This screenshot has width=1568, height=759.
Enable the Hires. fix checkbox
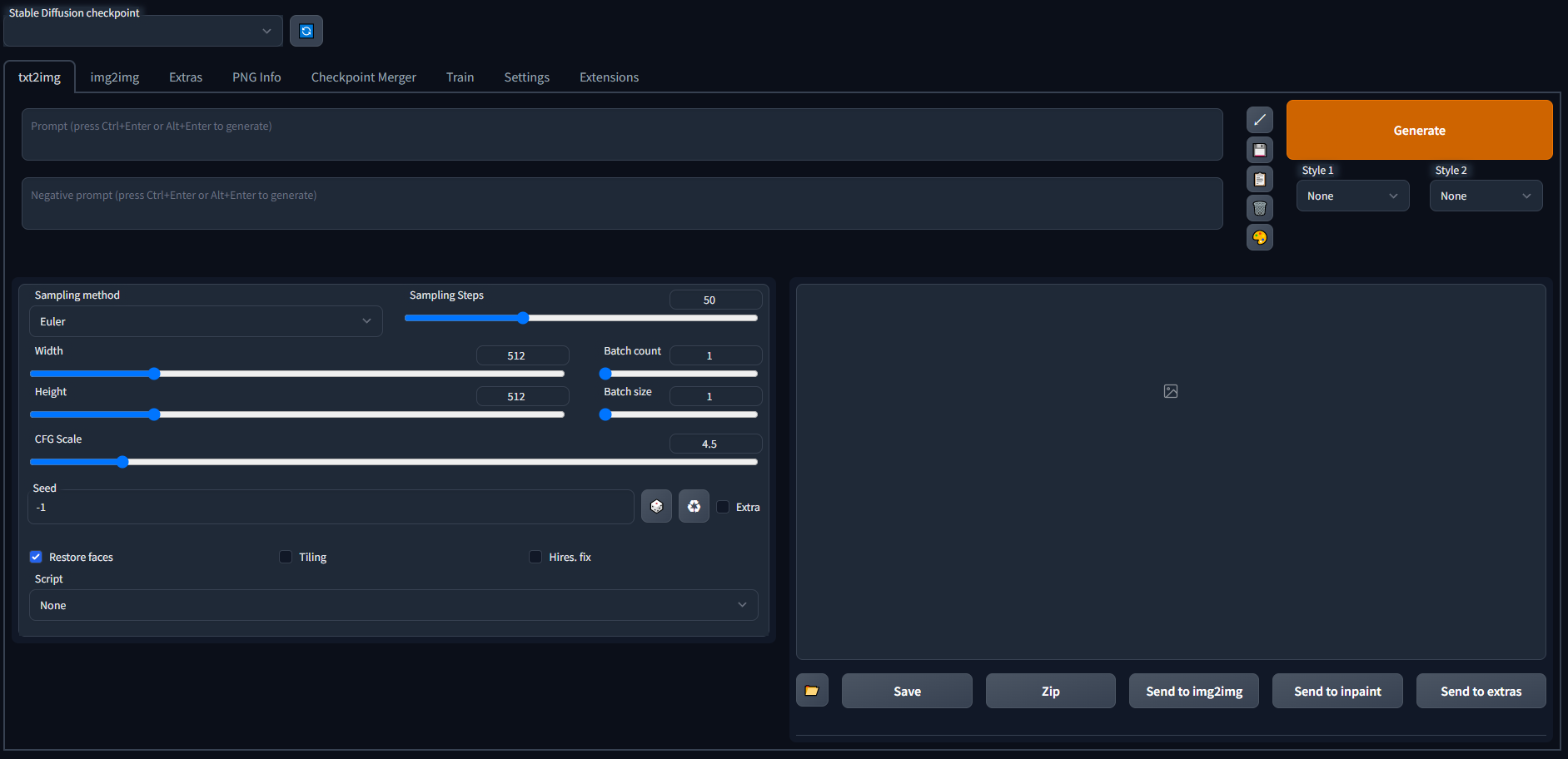(x=535, y=557)
